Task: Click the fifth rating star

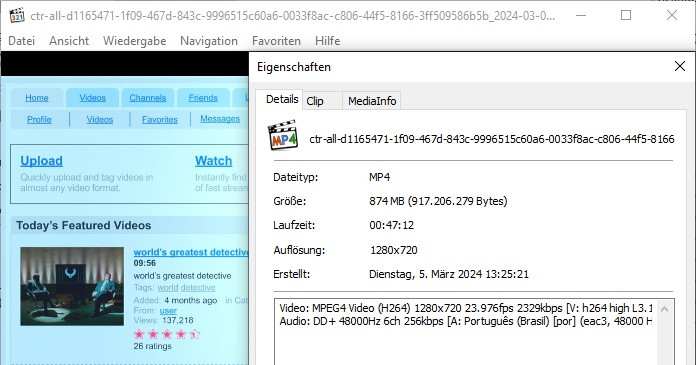Action: pyautogui.click(x=195, y=334)
